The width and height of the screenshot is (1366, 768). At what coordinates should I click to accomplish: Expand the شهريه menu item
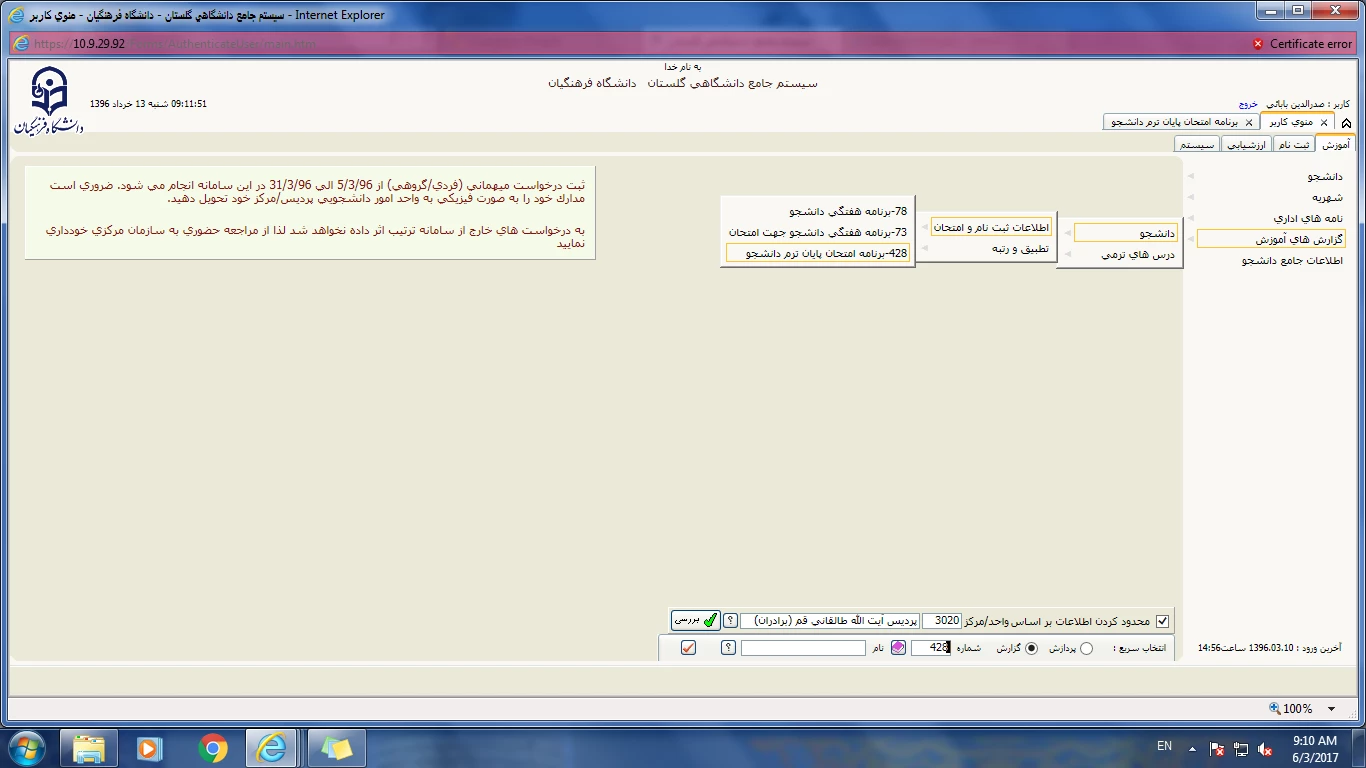1327,197
